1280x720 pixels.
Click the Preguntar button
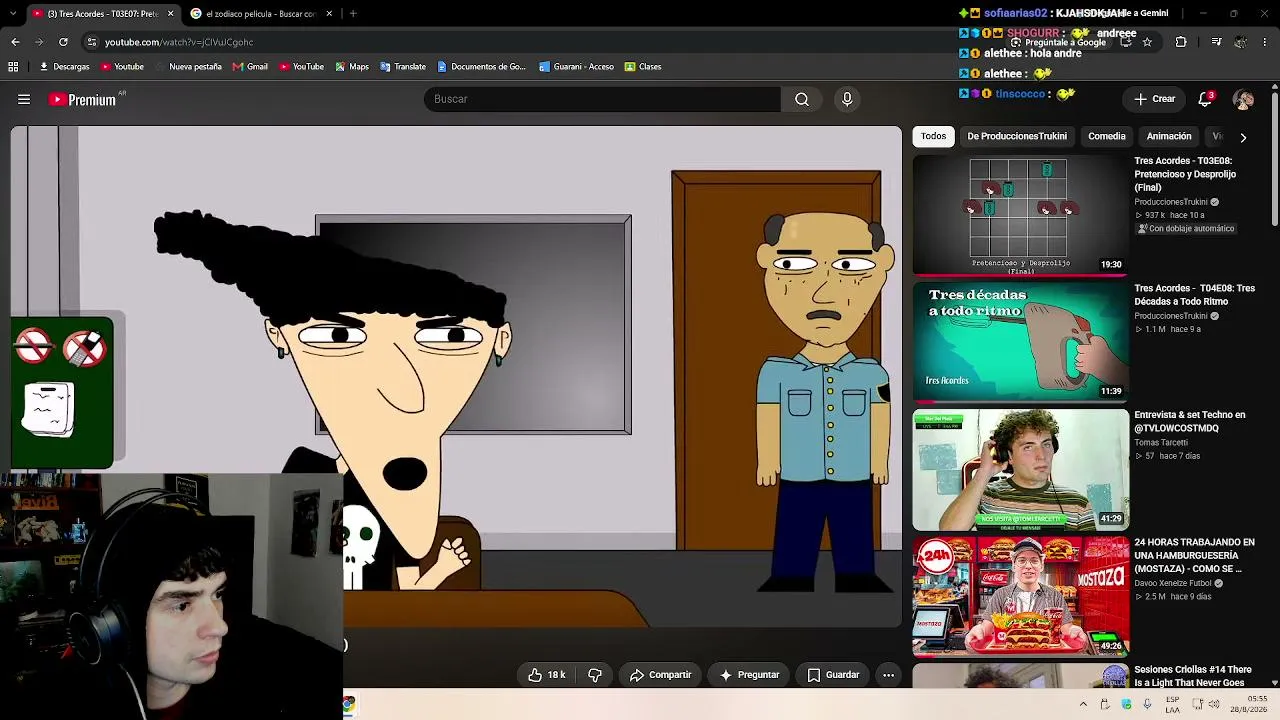(749, 675)
